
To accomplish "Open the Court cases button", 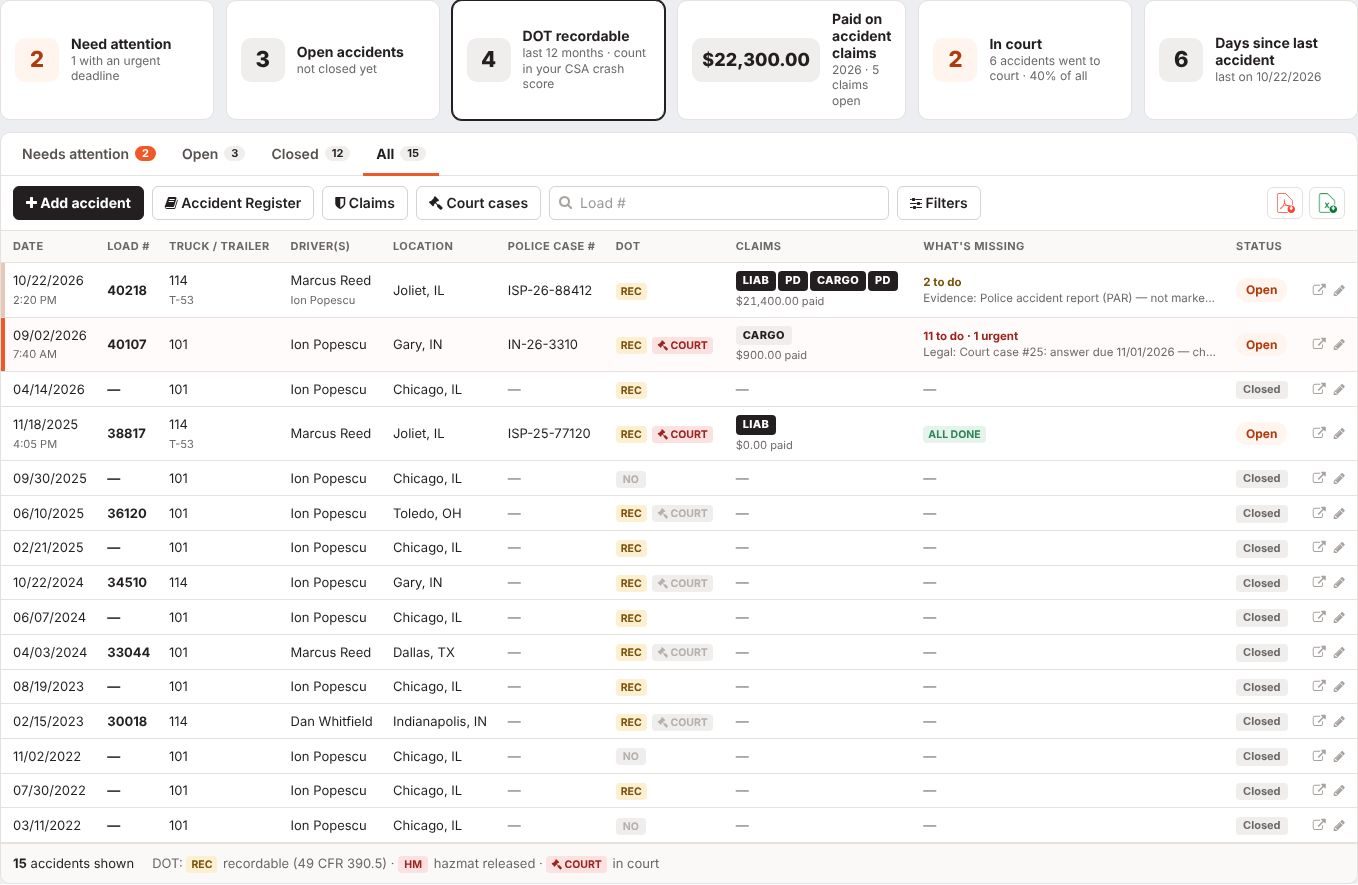I will pos(478,203).
